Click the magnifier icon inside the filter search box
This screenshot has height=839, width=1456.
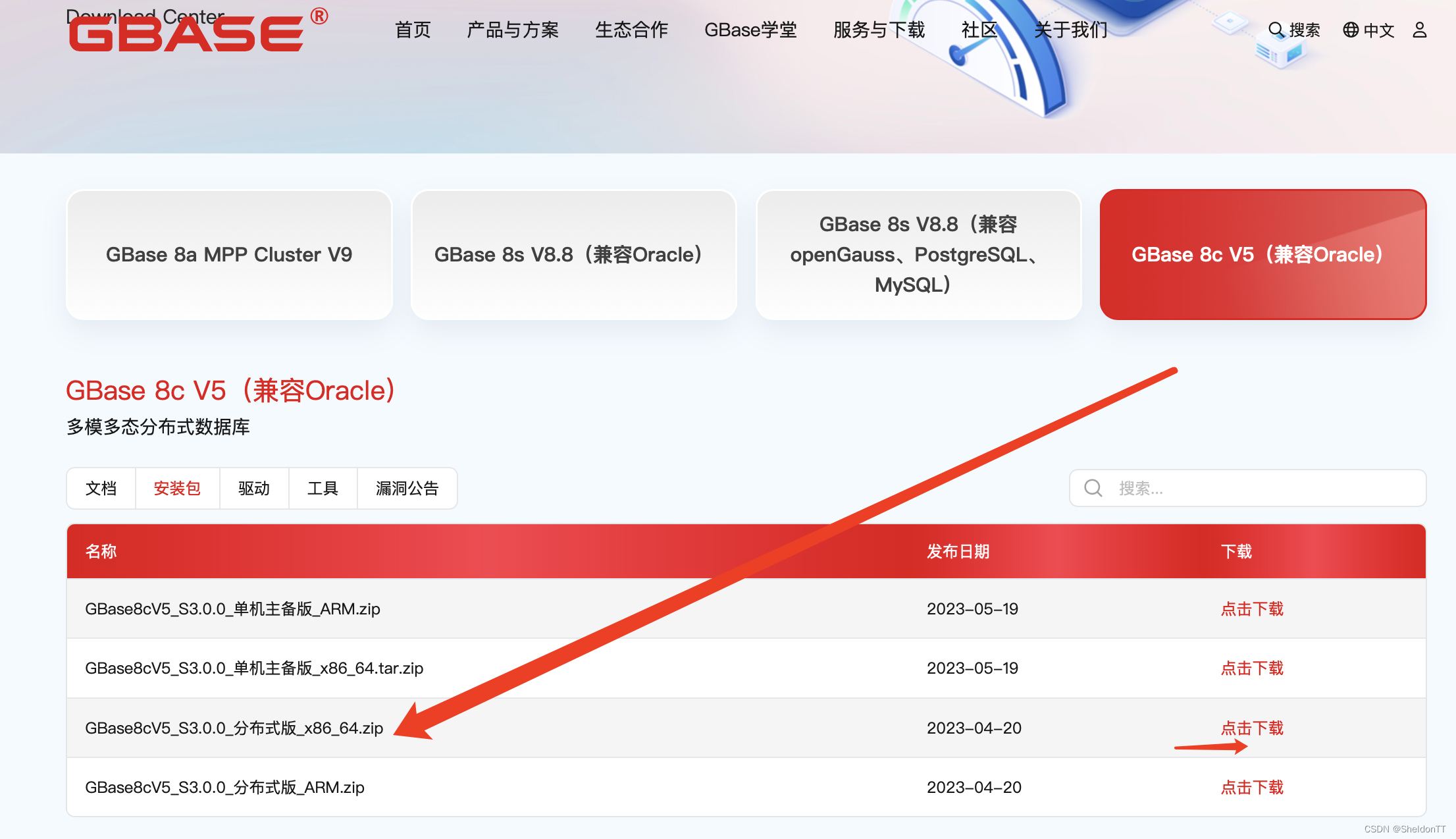pos(1093,488)
